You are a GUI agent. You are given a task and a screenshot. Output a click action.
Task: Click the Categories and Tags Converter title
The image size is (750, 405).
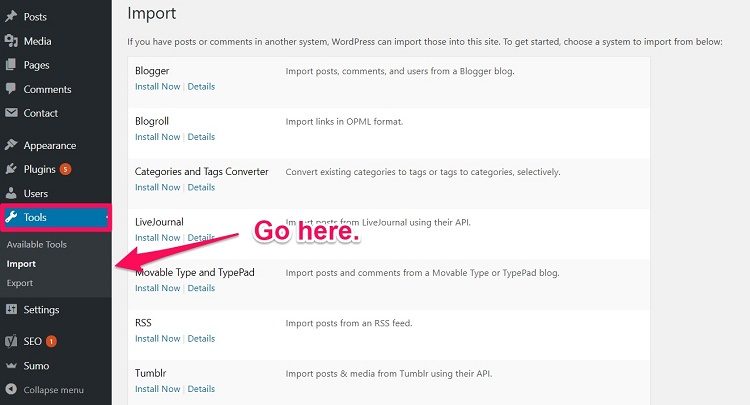201,172
